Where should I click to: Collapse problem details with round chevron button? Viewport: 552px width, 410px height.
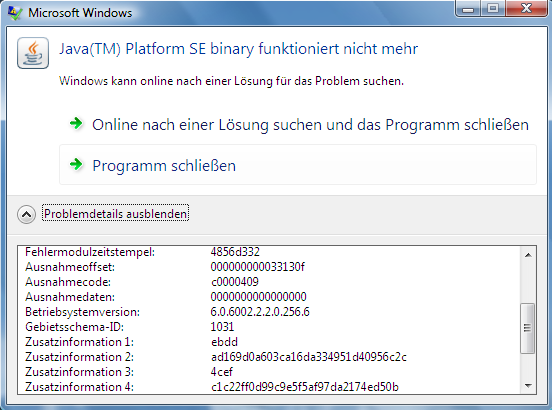(x=26, y=214)
